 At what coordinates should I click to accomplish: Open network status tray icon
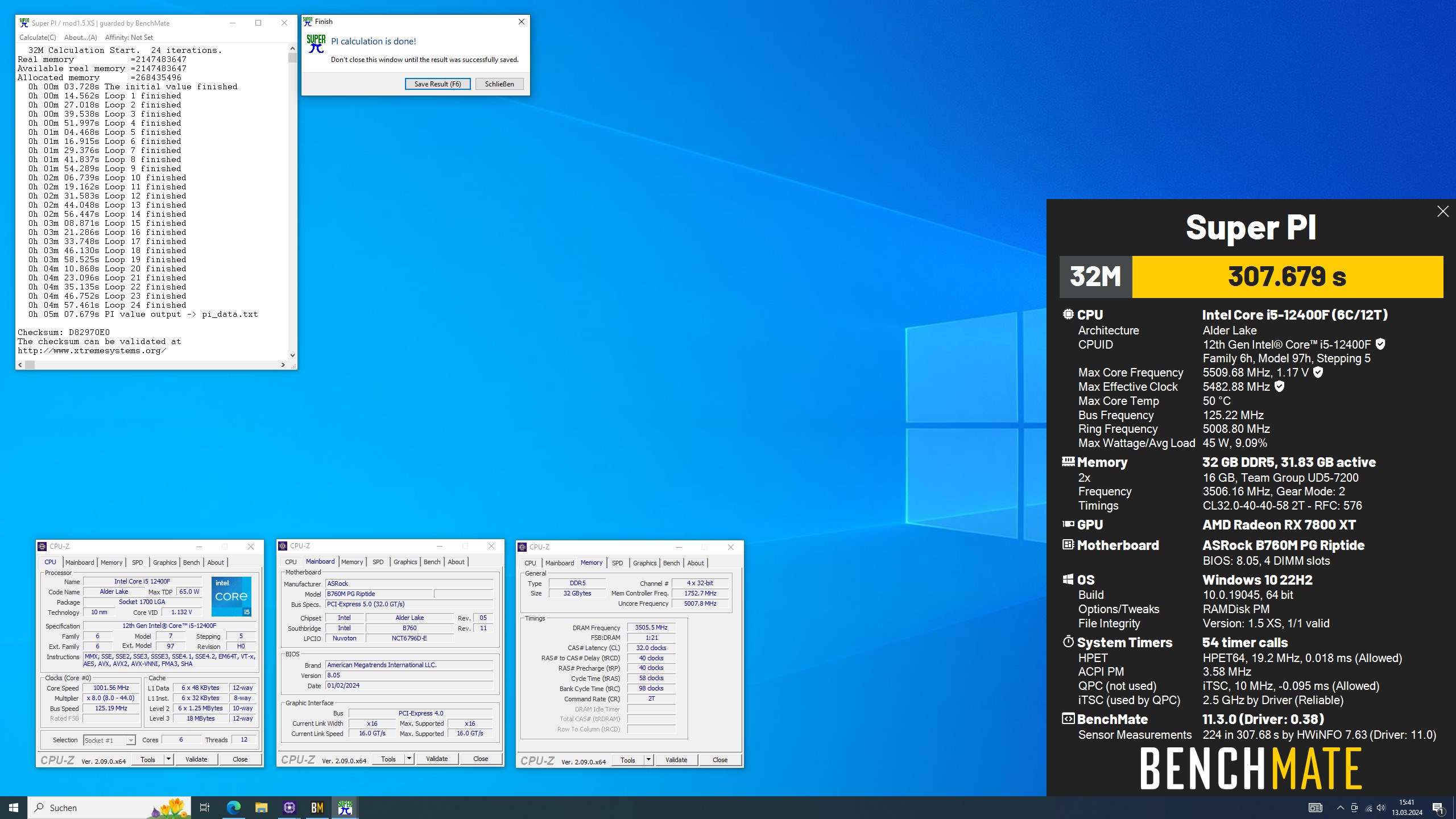click(x=1368, y=808)
